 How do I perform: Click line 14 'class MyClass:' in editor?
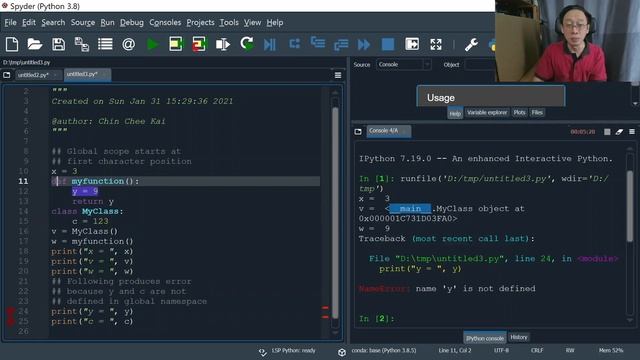click(x=87, y=211)
